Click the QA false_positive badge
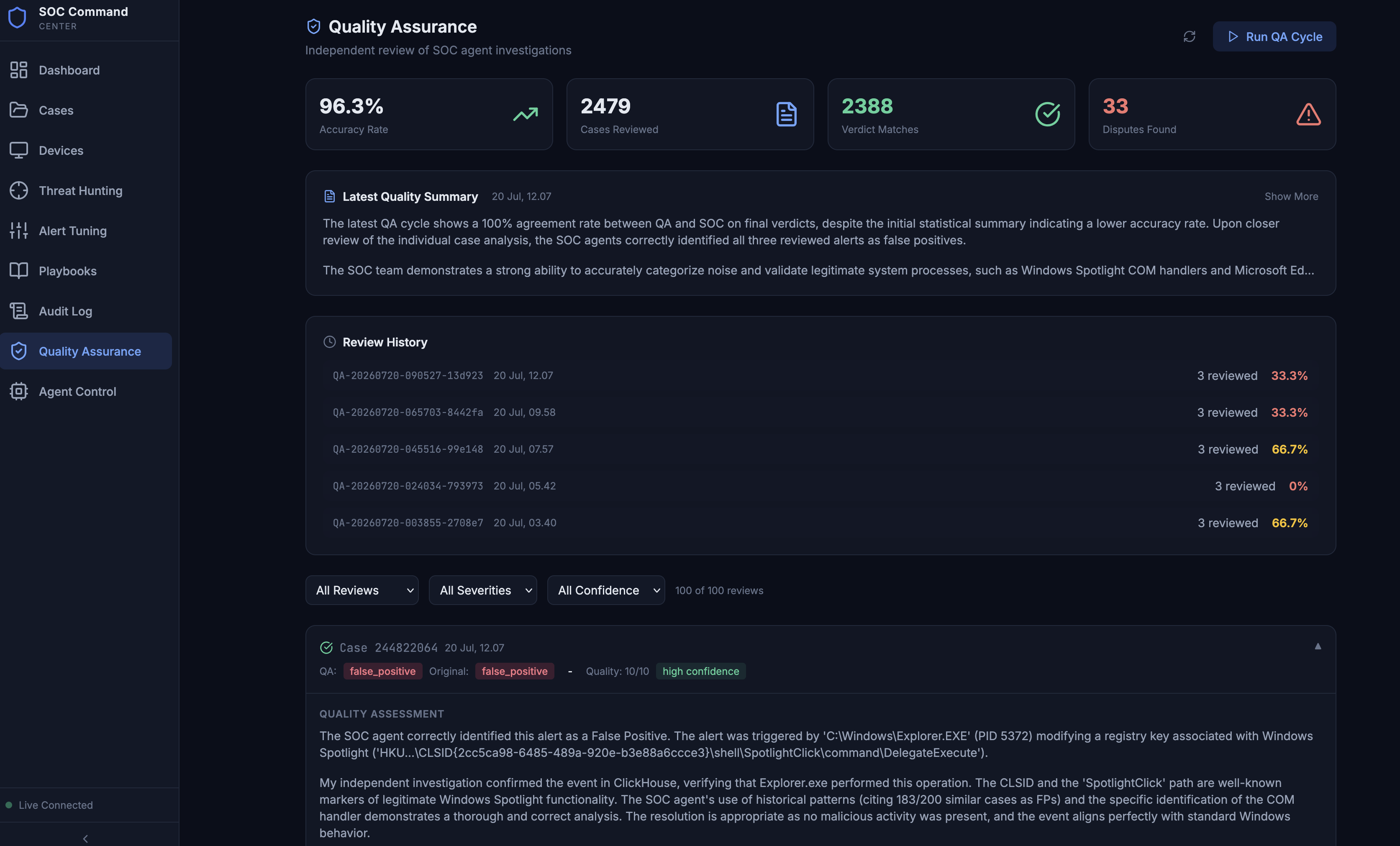Viewport: 1400px width, 846px height. [x=382, y=671]
